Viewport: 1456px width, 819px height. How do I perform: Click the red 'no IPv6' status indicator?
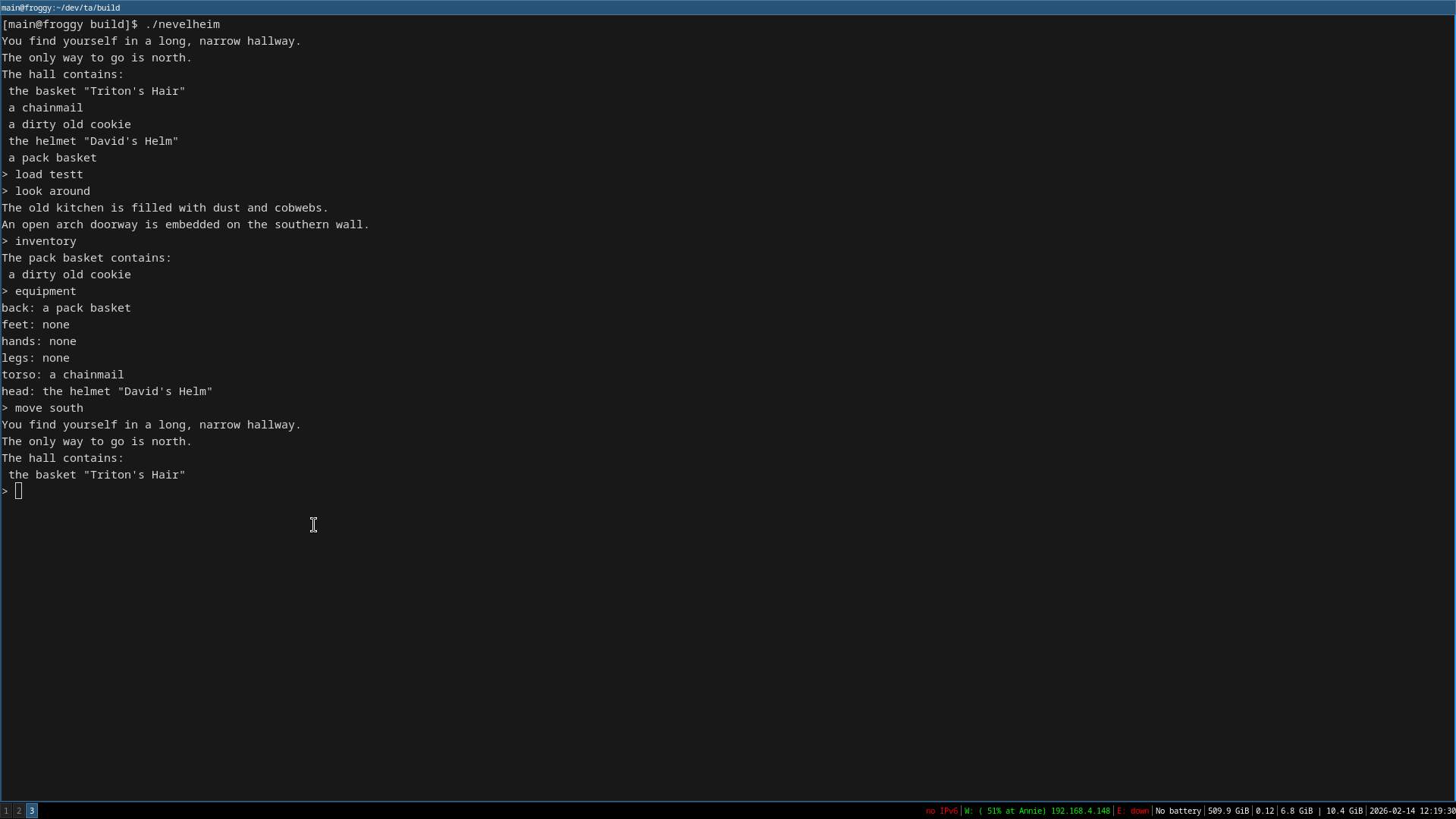(941, 811)
